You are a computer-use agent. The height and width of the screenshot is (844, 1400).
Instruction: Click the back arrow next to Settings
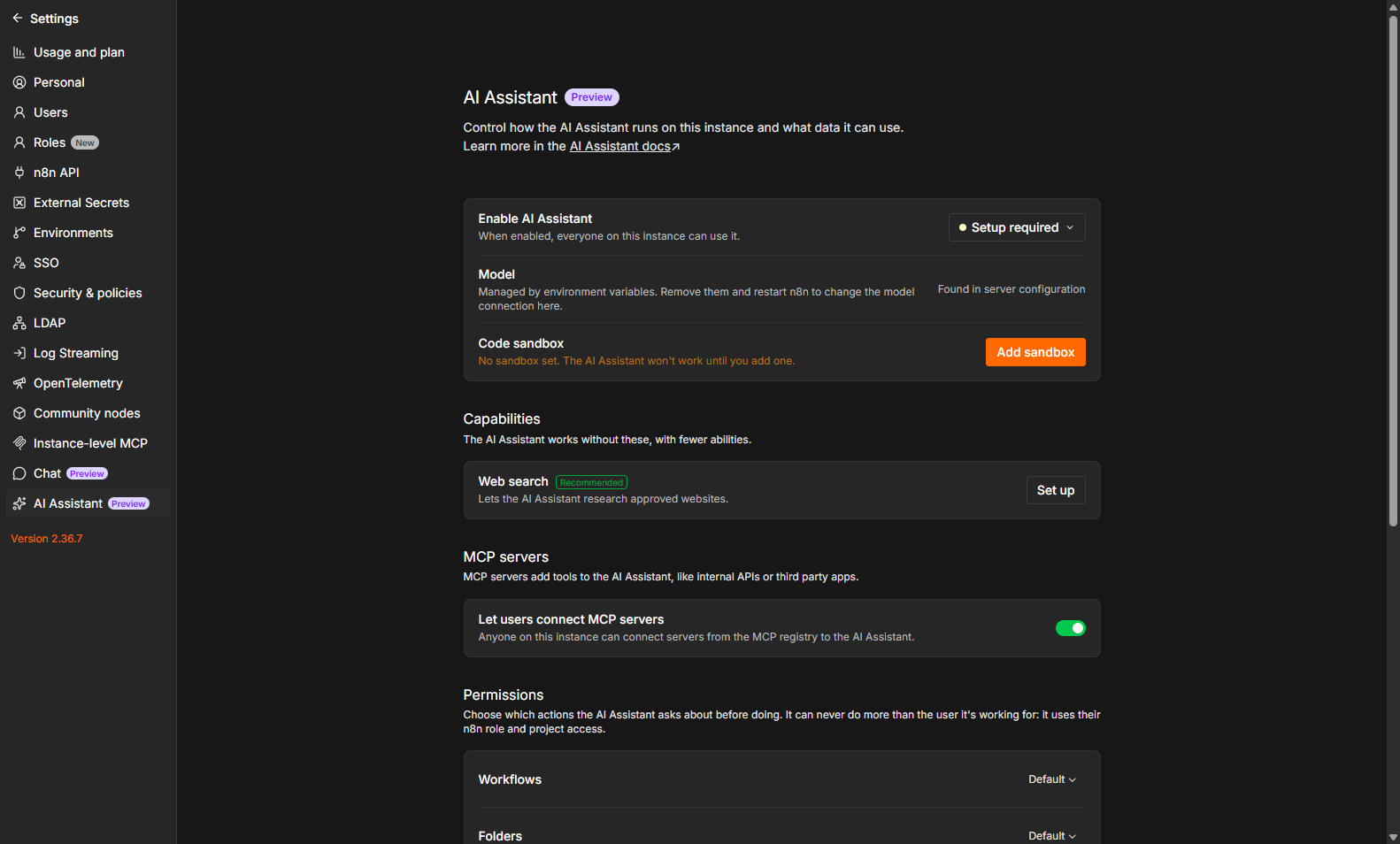point(18,18)
